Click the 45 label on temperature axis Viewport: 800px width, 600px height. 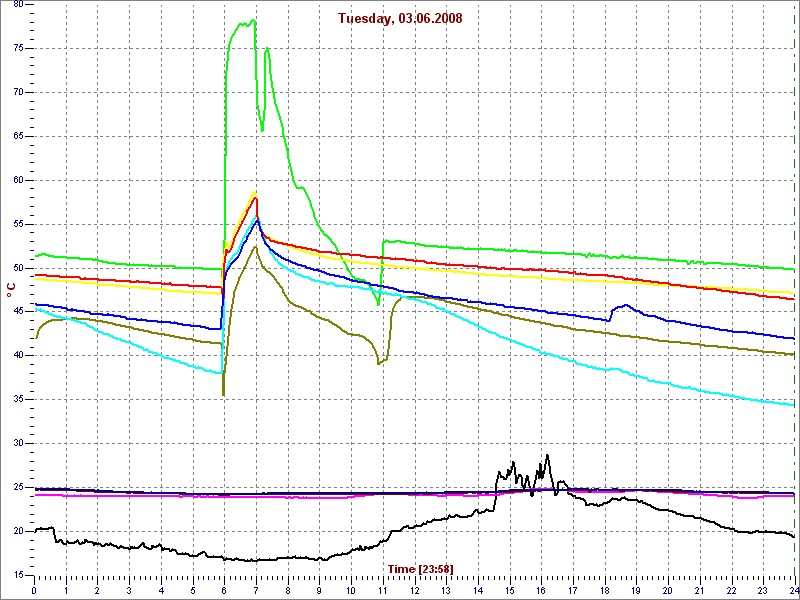(x=18, y=312)
